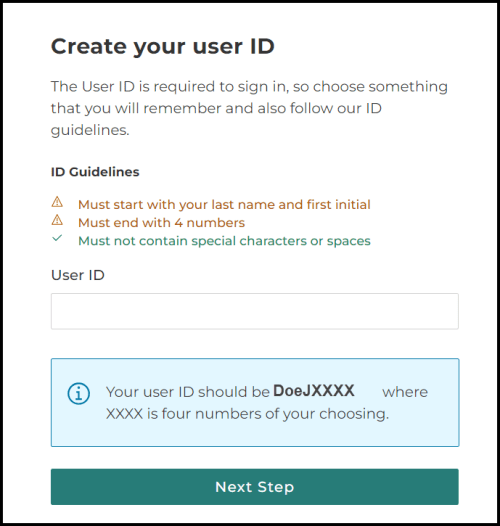Click the 'Create your user ID' heading
Screen dimensions: 500x526
pos(163,47)
